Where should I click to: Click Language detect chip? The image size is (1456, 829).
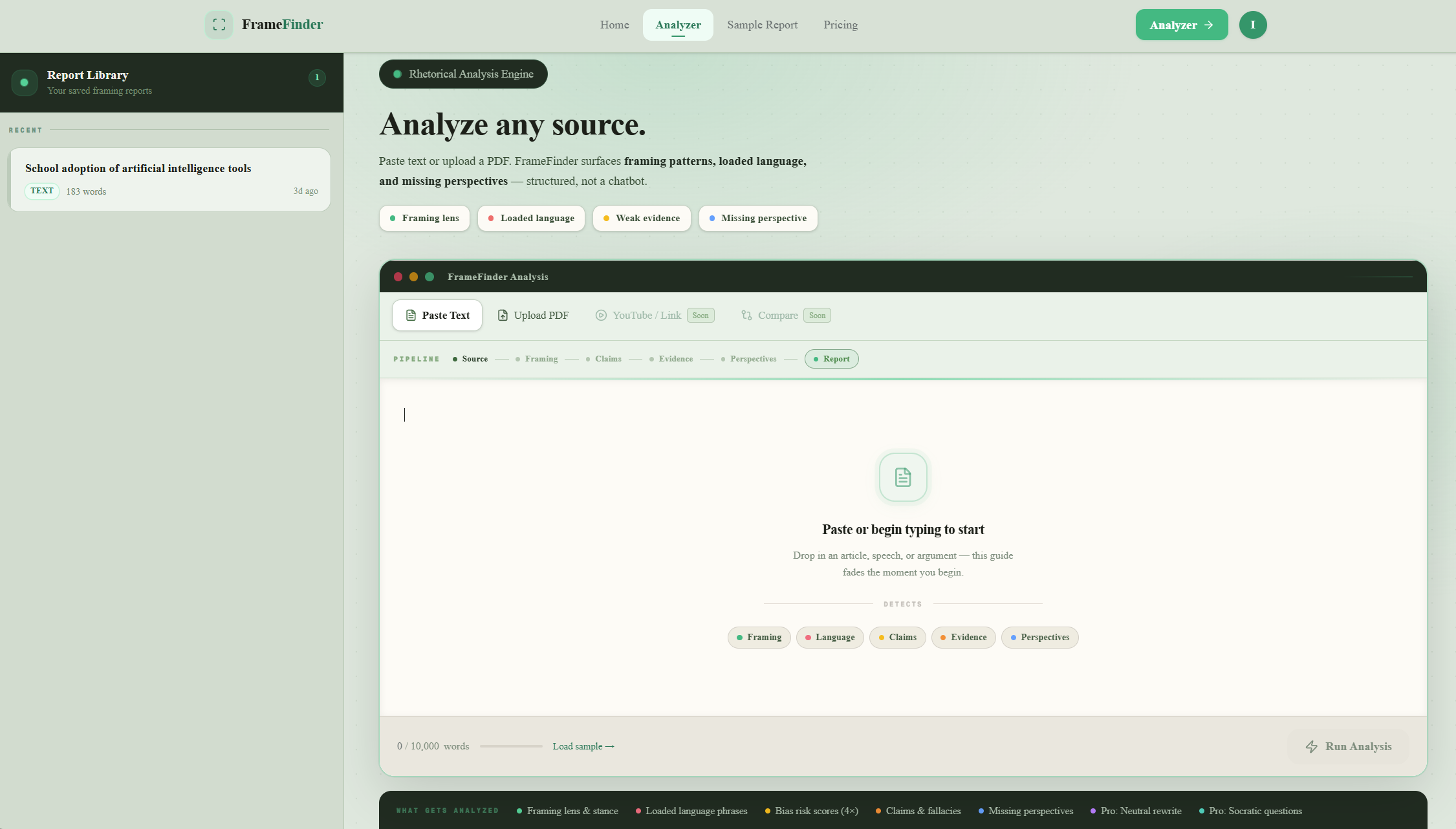point(830,638)
